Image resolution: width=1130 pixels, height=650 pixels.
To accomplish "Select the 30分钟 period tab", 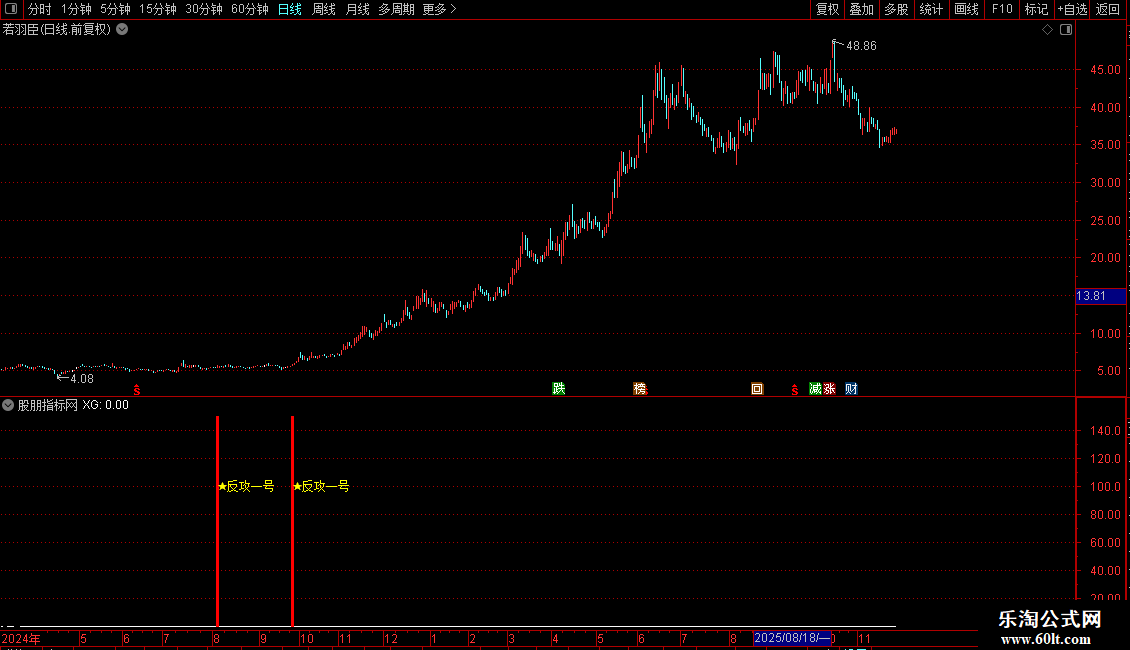I will click(203, 9).
